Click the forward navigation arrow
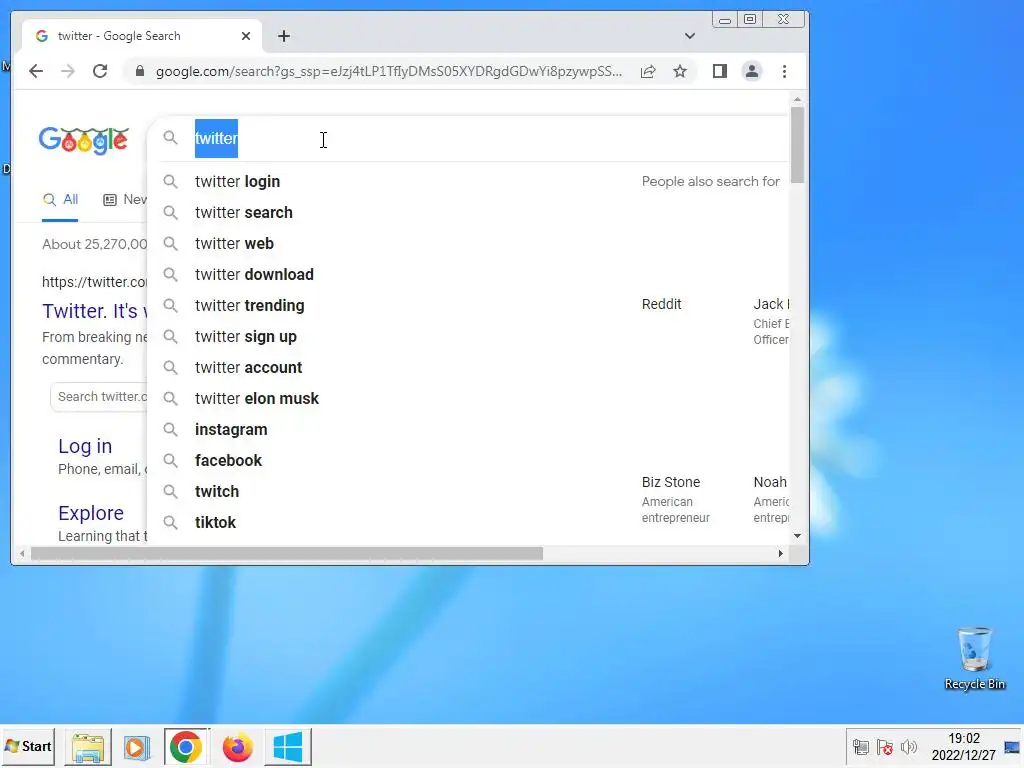Viewport: 1024px width, 768px height. click(x=68, y=71)
